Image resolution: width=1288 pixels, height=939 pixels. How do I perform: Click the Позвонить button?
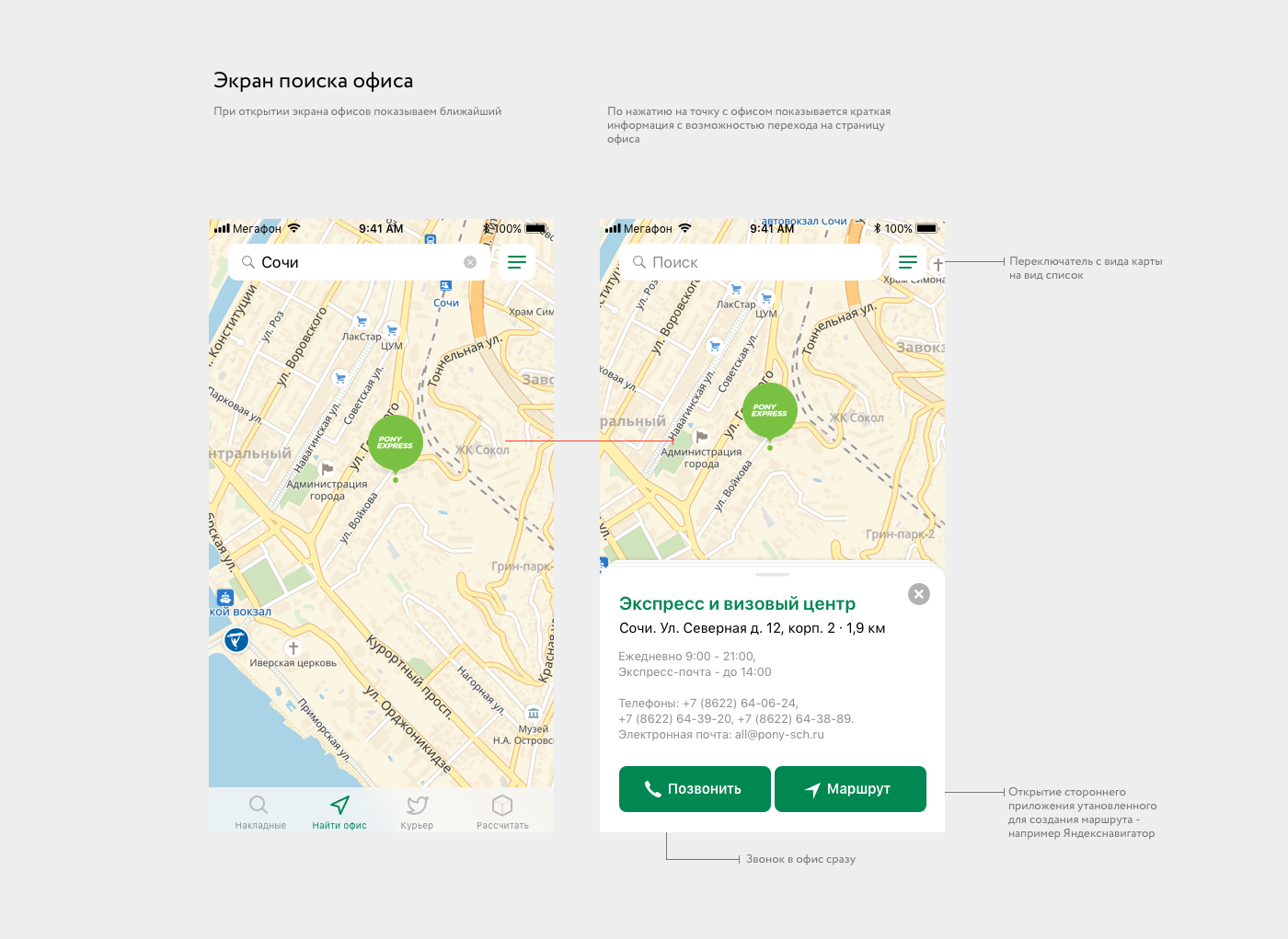tap(695, 789)
